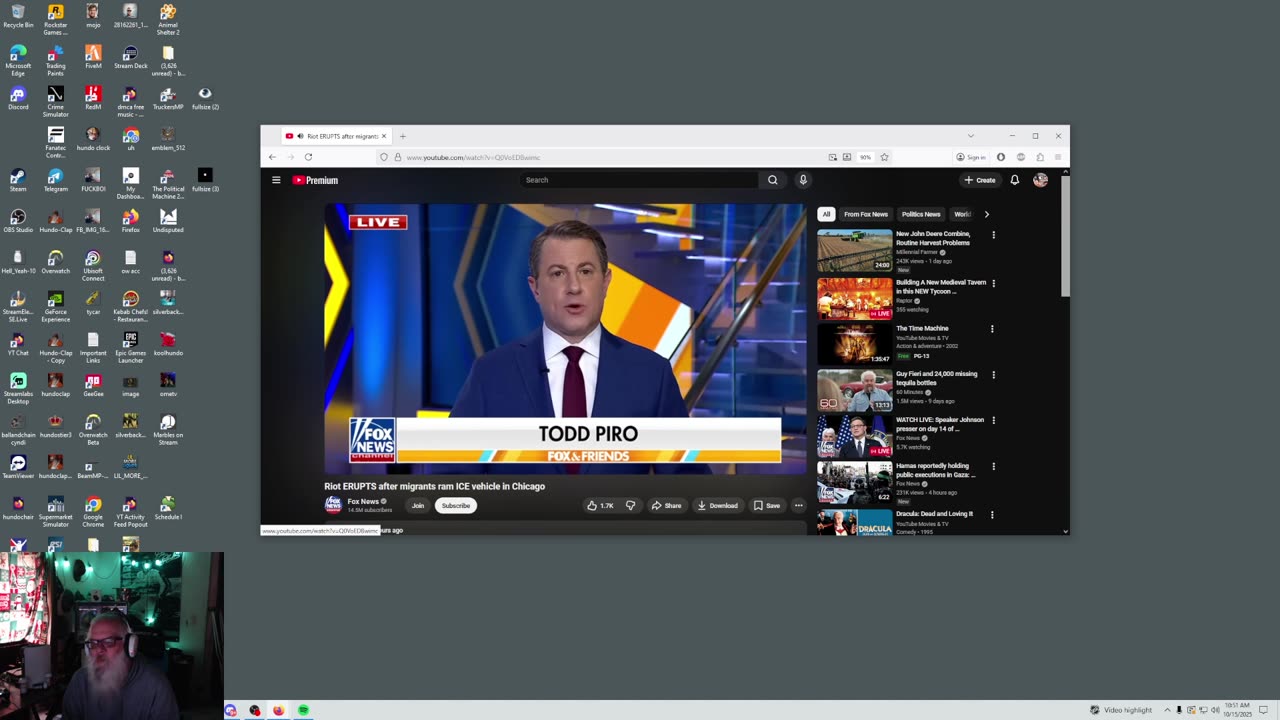Screen dimensions: 1280x720
Task: Open Stream Deck desktop shortcut
Action: pyautogui.click(x=130, y=57)
